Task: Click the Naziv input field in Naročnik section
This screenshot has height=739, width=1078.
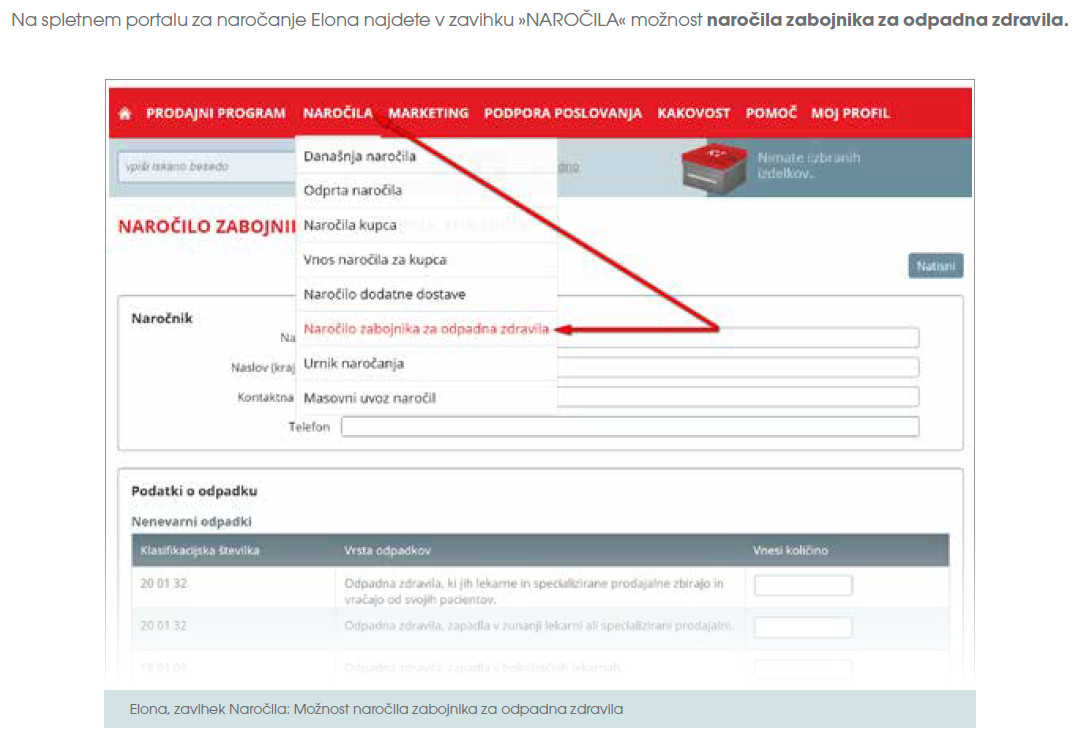Action: [x=738, y=338]
